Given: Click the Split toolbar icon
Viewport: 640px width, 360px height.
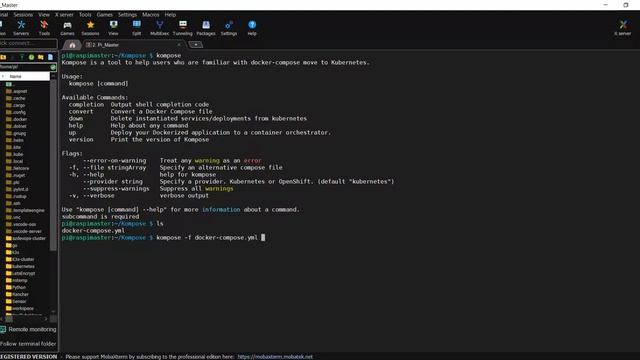Looking at the screenshot, I should point(137,28).
